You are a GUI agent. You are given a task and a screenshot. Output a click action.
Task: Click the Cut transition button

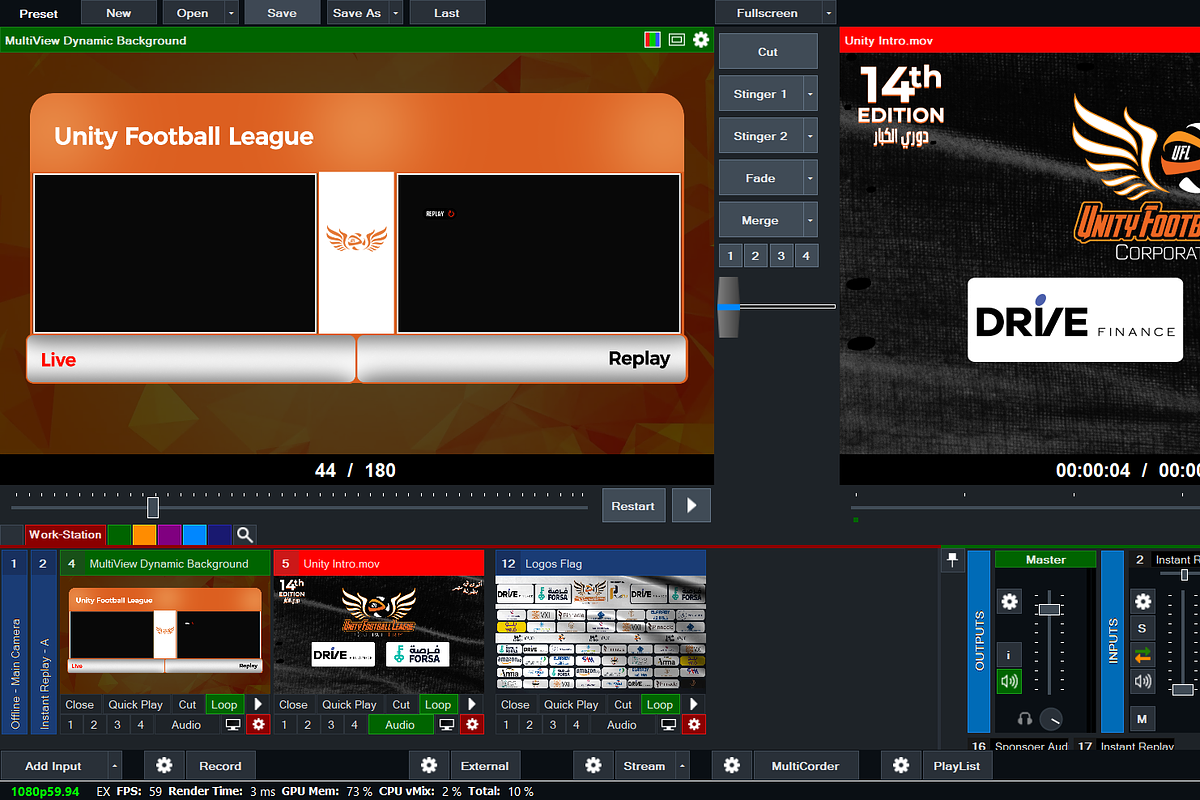[768, 52]
